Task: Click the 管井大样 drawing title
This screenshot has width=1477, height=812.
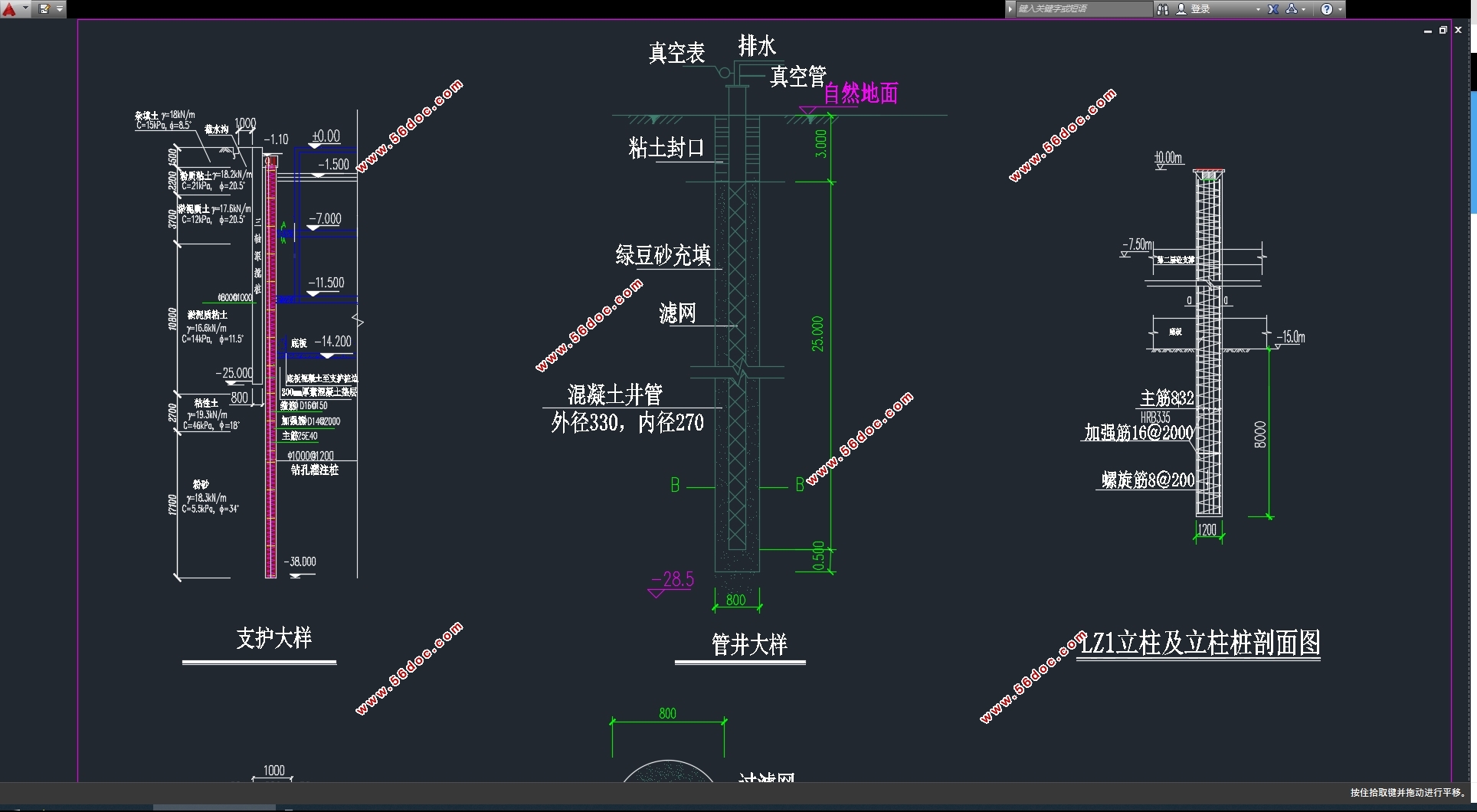Action: pyautogui.click(x=749, y=644)
